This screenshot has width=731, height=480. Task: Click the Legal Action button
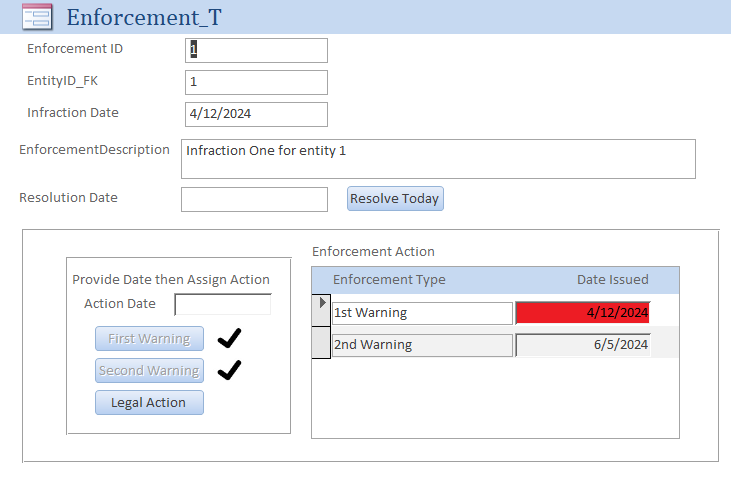149,402
